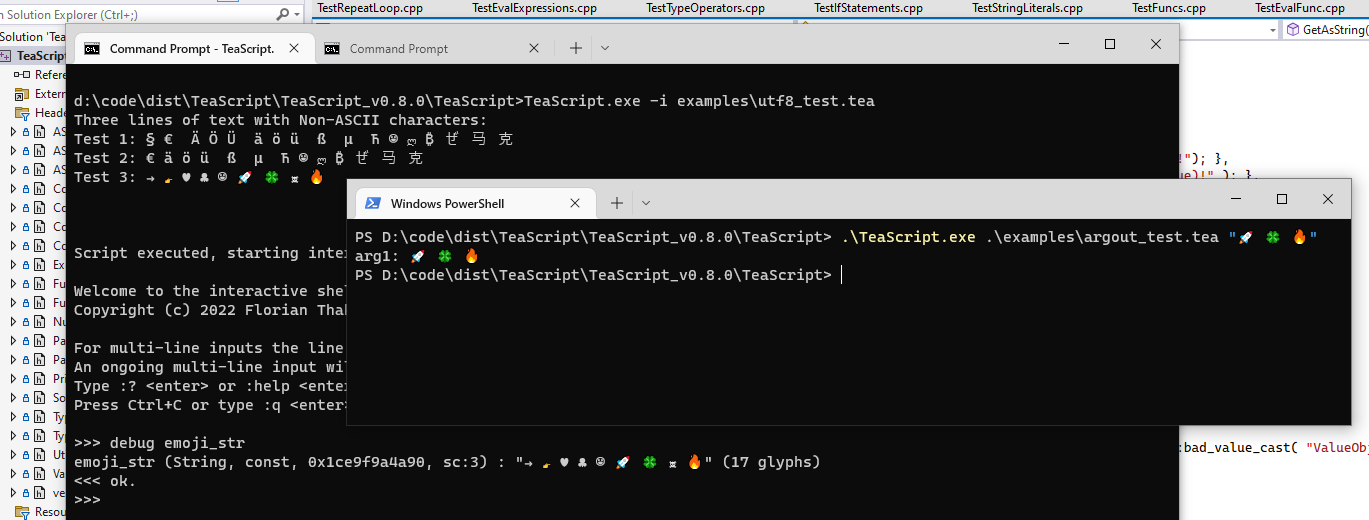Click the '>>>' interactive shell prompt in Command Prompt

(87, 500)
